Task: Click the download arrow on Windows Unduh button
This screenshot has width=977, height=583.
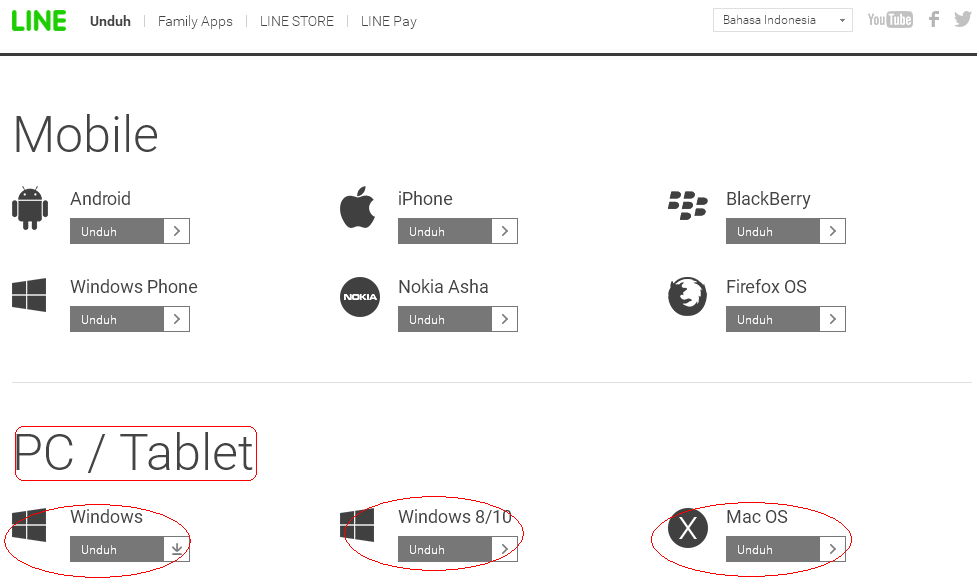Action: (x=176, y=549)
